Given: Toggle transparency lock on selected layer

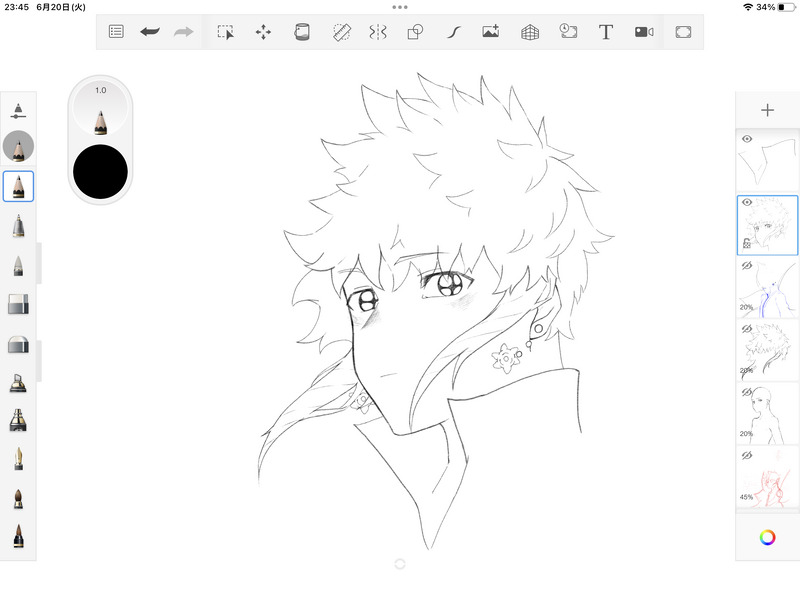Looking at the screenshot, I should [747, 243].
